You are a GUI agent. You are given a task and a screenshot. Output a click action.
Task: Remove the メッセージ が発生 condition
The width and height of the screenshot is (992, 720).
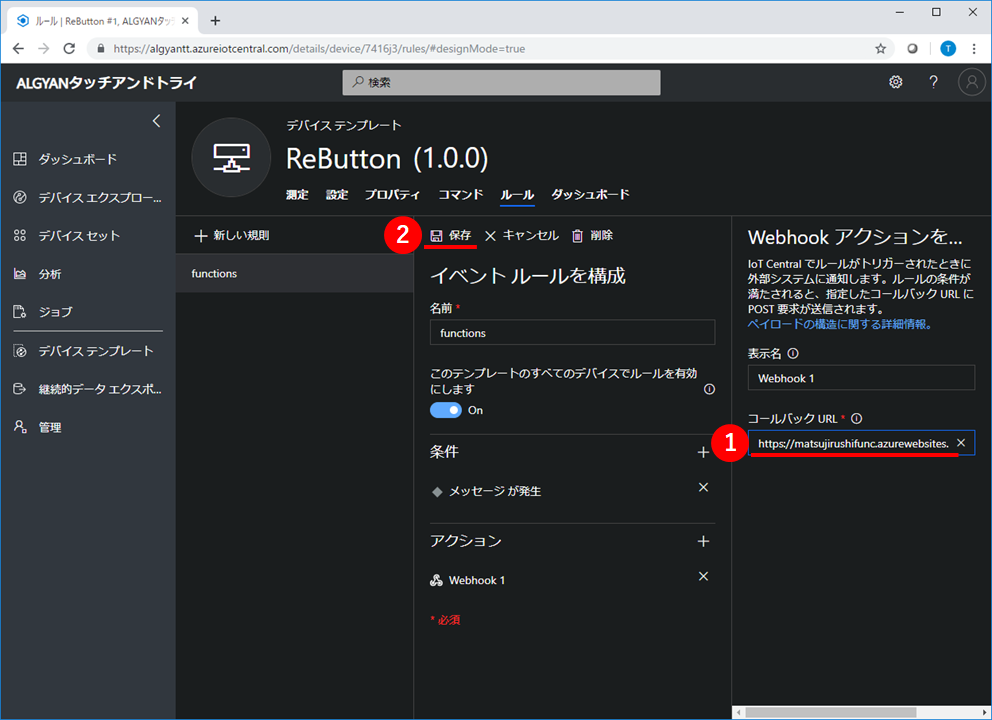703,487
